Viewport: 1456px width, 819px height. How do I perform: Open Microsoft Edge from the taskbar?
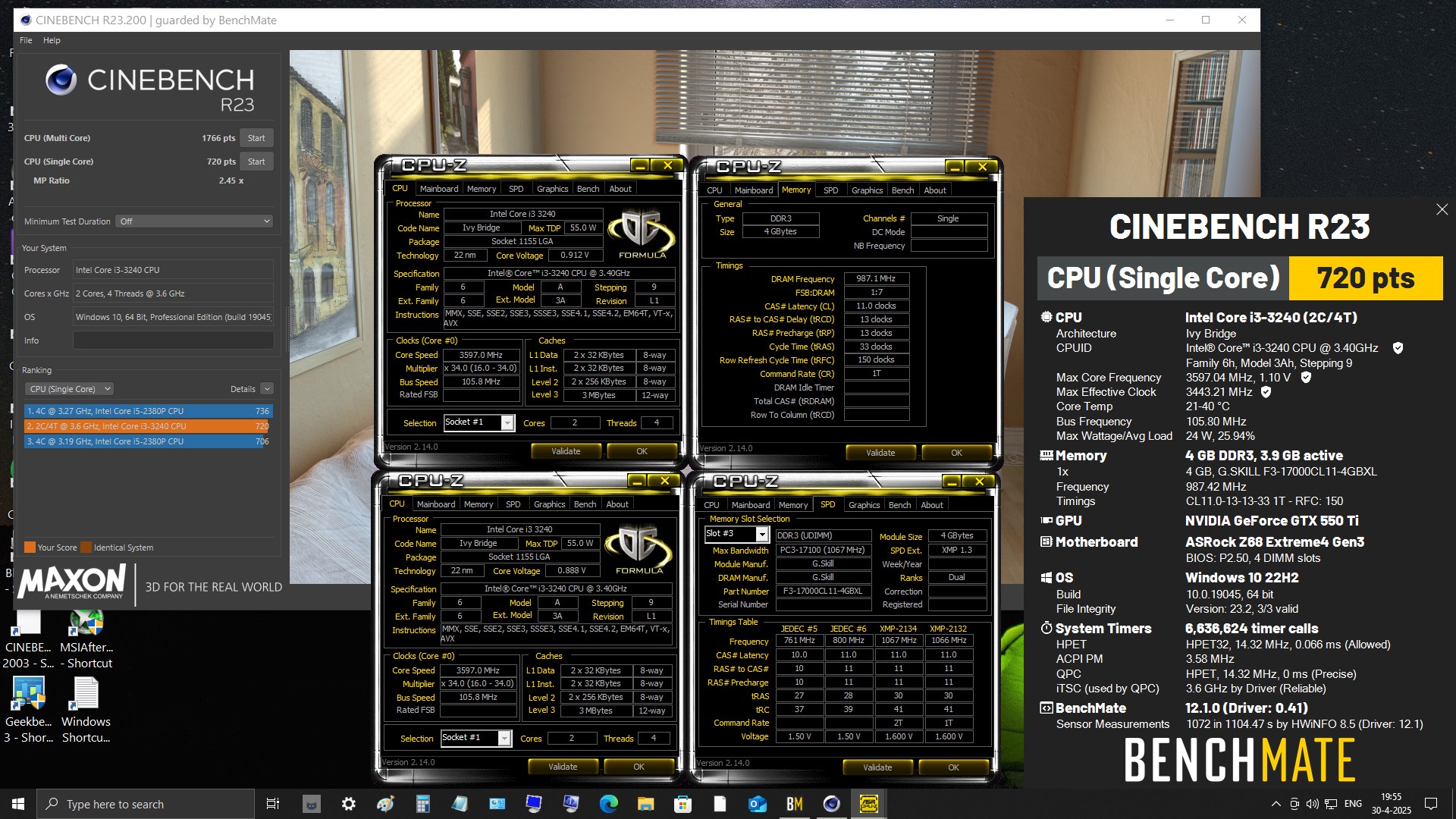coord(608,804)
